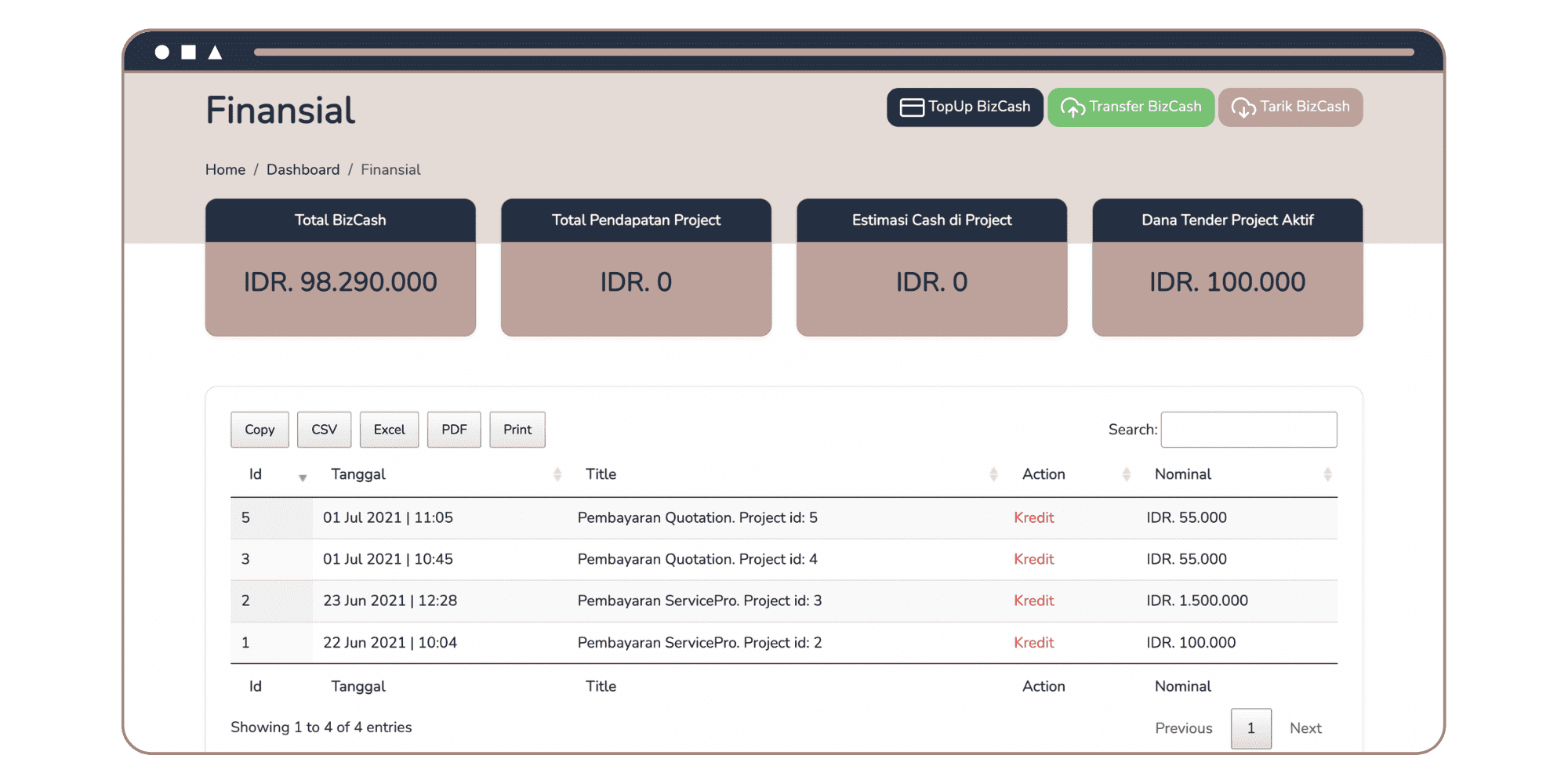The image size is (1568, 784).
Task: Click the white triangle icon in title bar
Action: [x=215, y=53]
